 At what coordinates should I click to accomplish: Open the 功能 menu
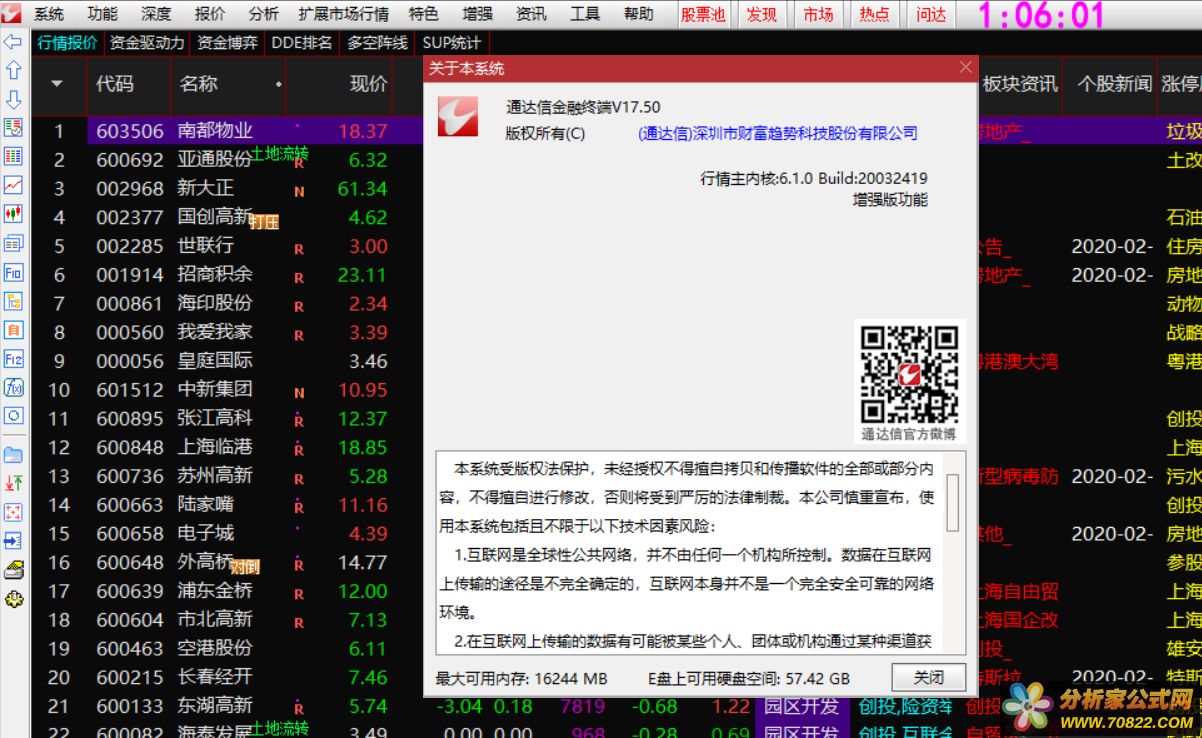point(102,14)
